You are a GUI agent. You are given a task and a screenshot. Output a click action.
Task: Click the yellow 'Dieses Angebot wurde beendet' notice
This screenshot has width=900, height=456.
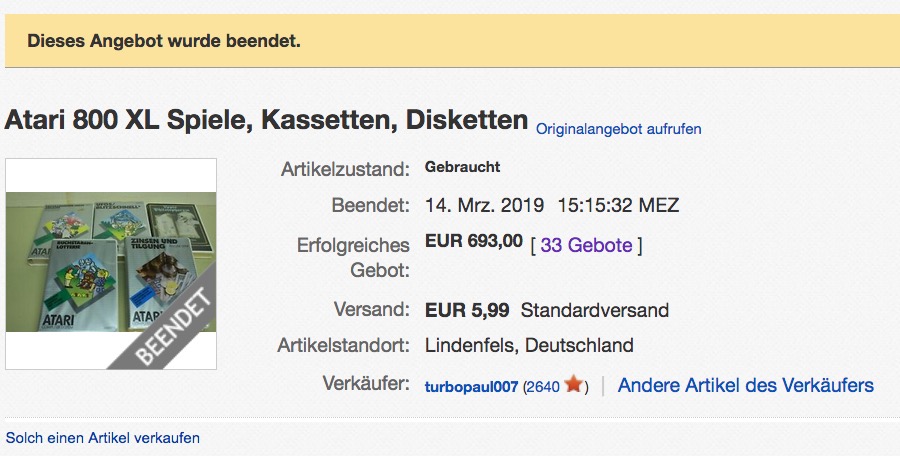click(x=452, y=41)
